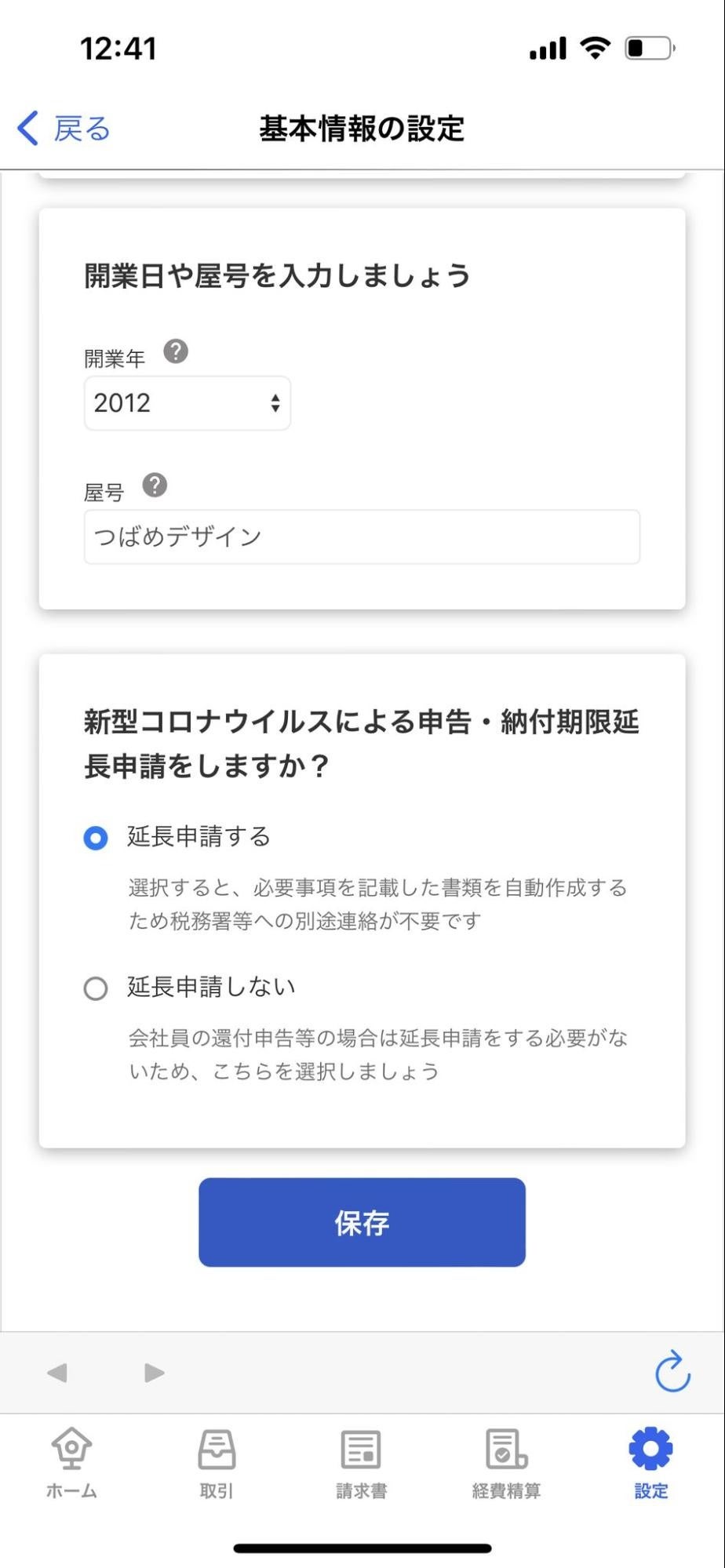Tap the Wi-Fi status icon

pos(596,49)
